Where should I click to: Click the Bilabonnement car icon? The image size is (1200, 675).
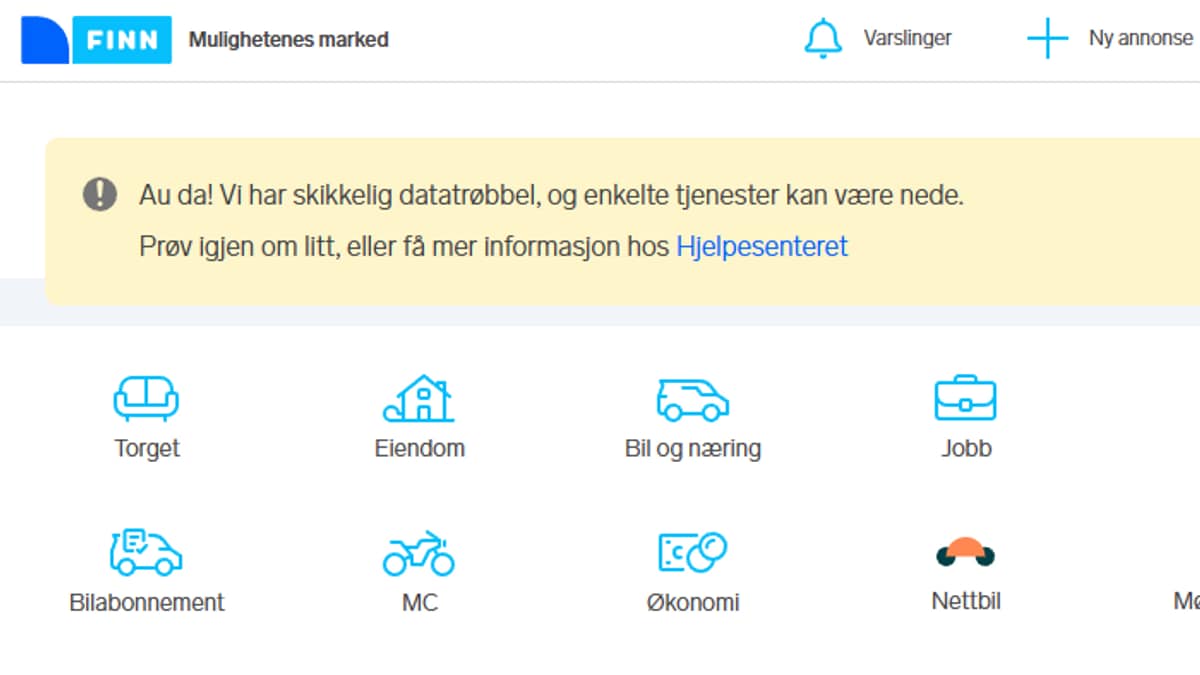pyautogui.click(x=146, y=552)
